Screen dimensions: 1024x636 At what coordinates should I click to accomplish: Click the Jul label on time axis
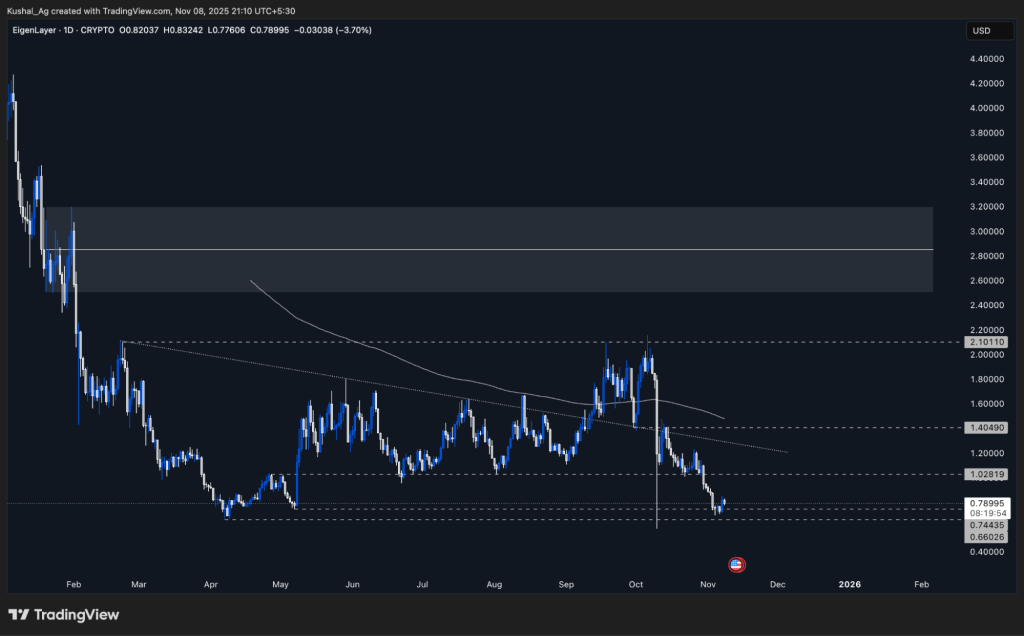pos(423,584)
